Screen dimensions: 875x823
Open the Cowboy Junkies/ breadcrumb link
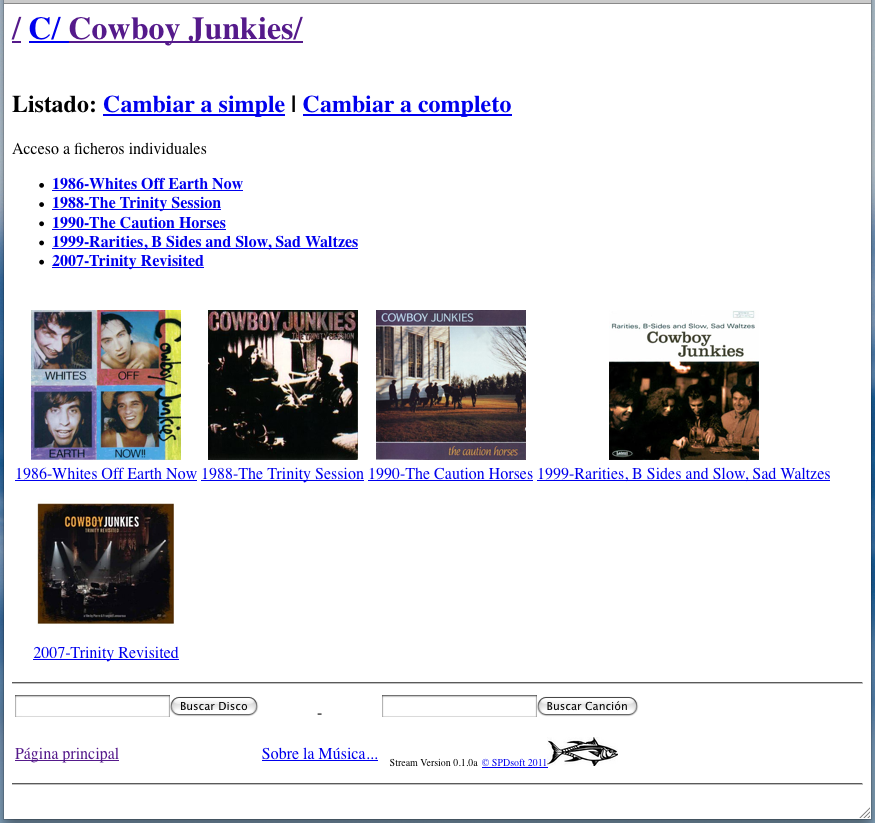pos(186,29)
